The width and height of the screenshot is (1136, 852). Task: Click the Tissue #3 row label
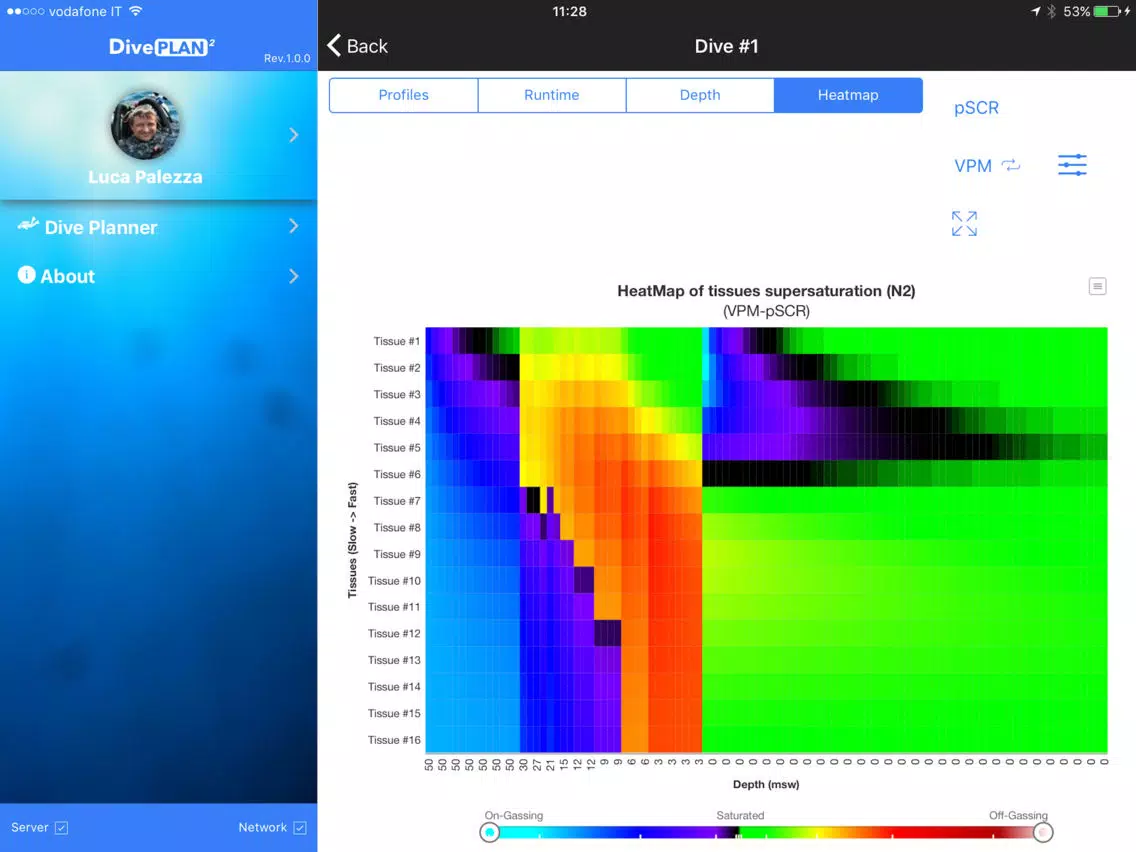(x=396, y=395)
